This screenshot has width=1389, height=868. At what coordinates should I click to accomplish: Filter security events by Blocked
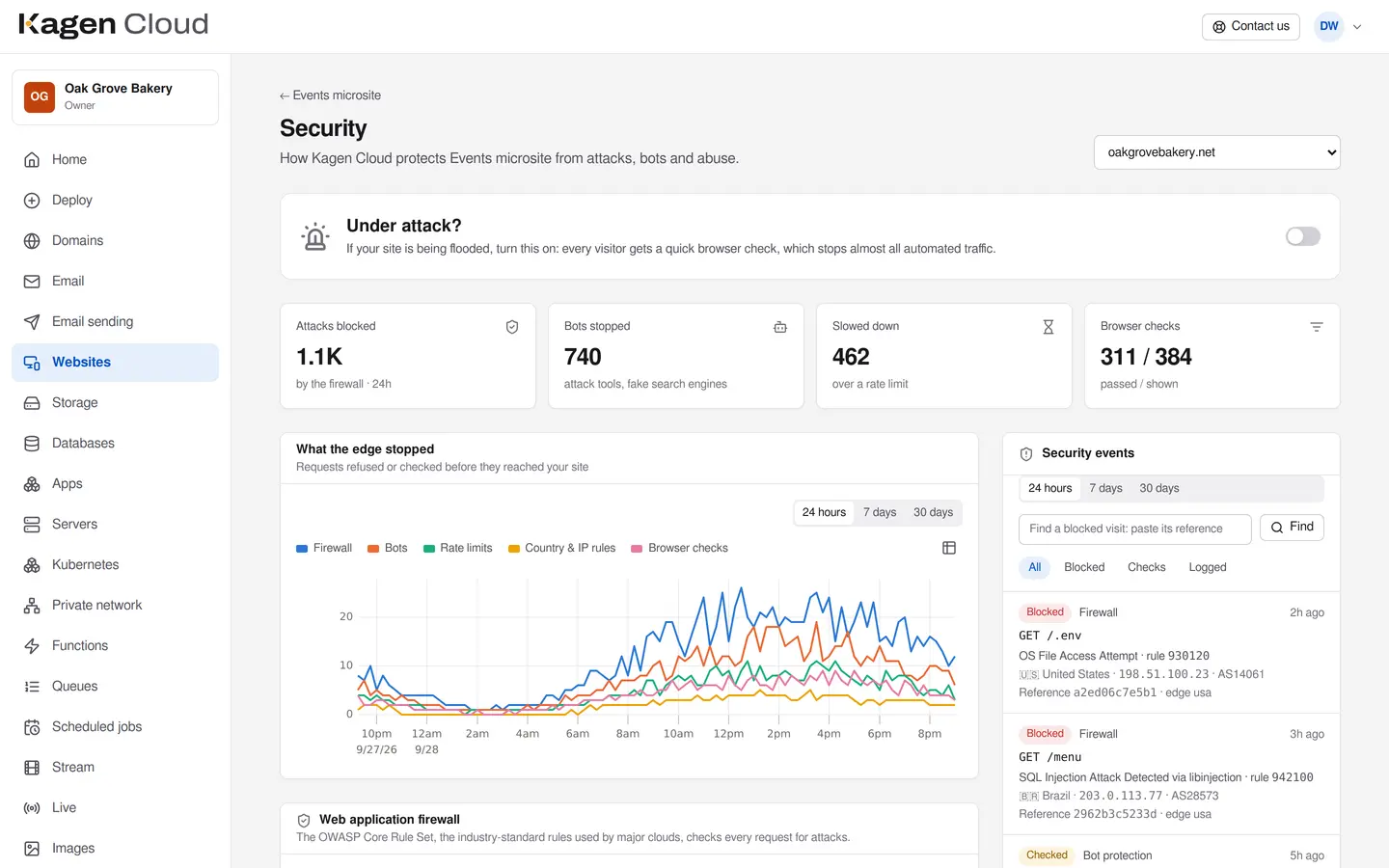click(1084, 567)
